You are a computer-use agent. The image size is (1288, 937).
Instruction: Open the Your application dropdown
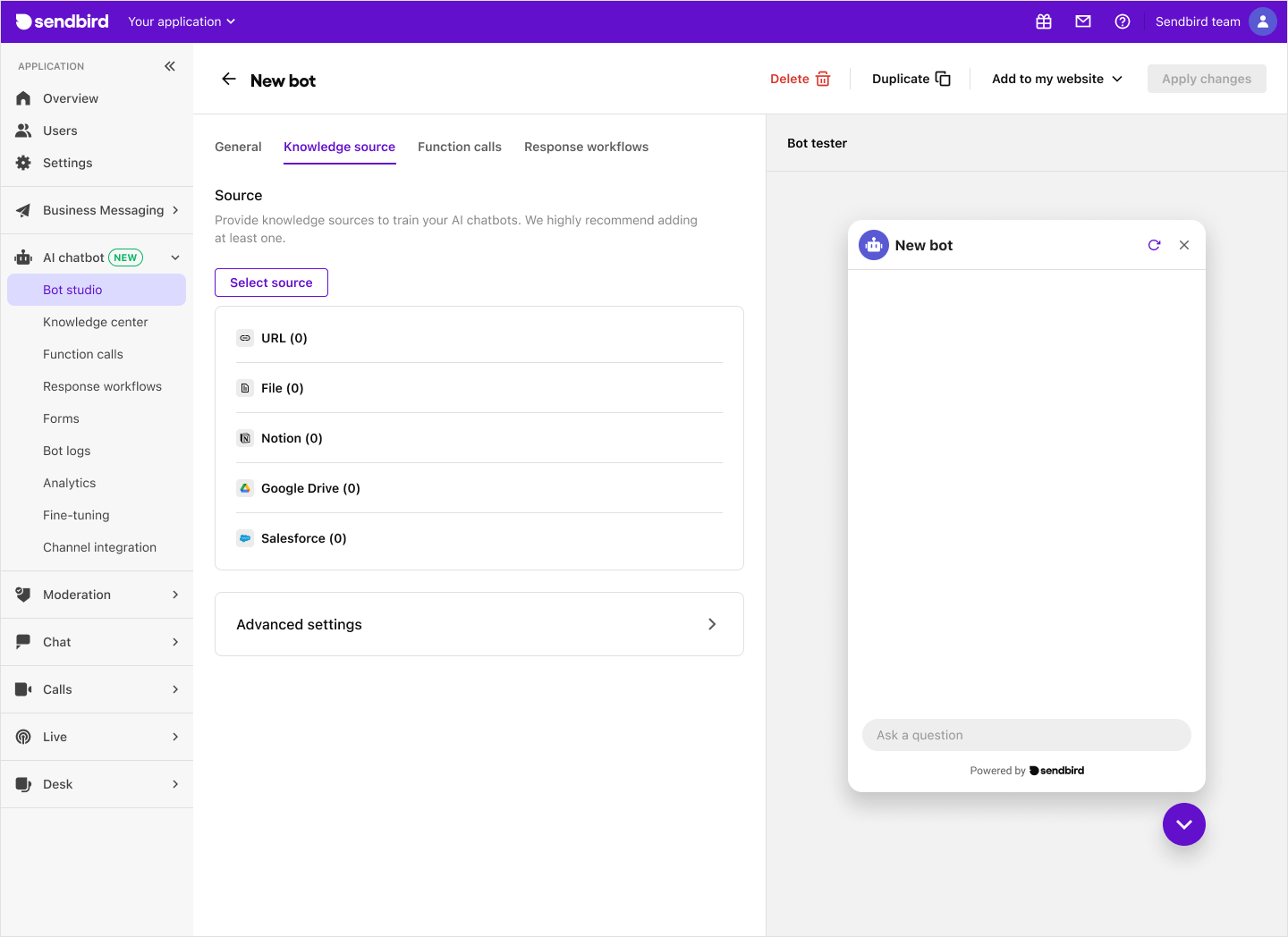tap(182, 21)
